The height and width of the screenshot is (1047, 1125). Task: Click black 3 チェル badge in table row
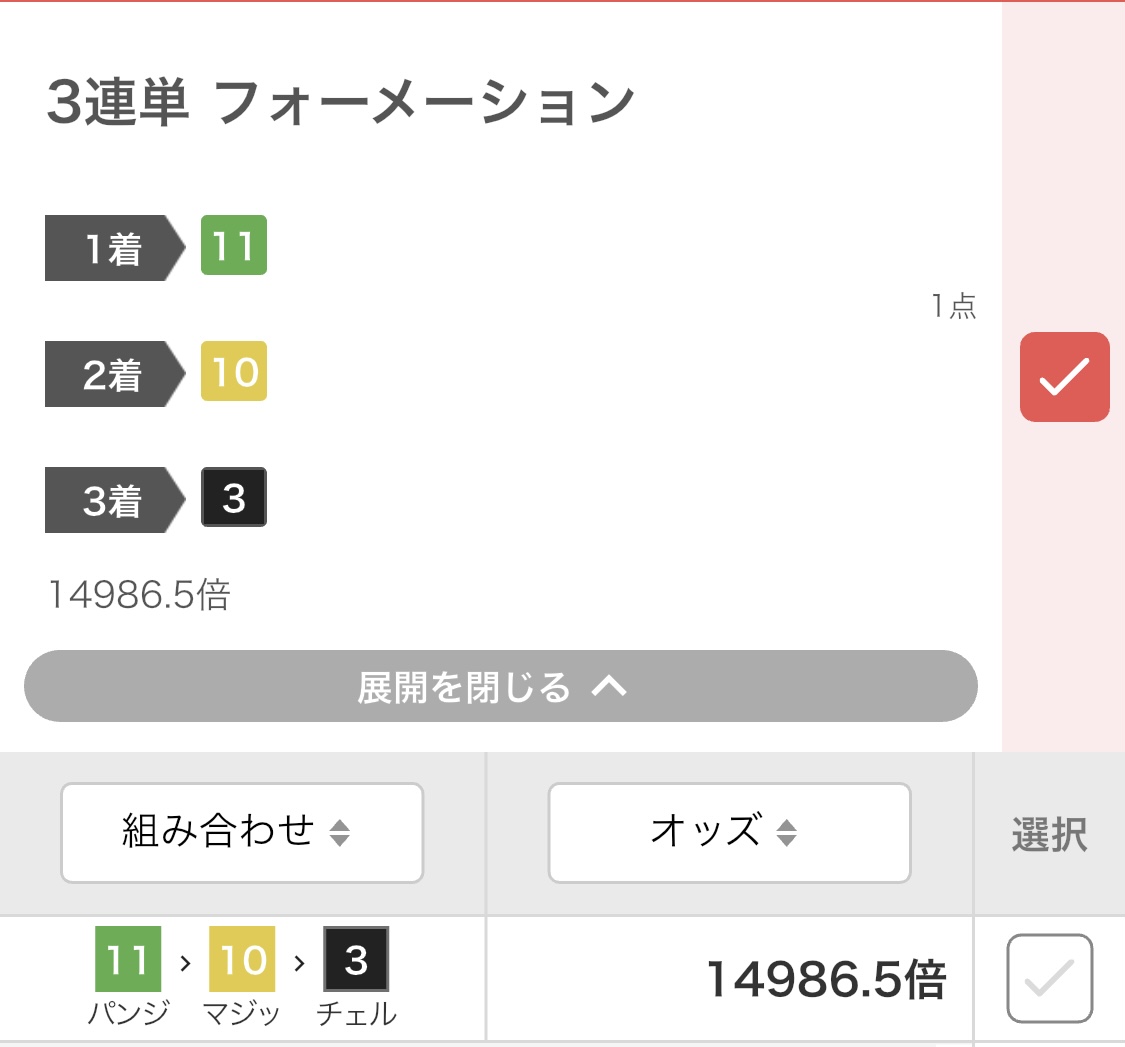coord(356,960)
